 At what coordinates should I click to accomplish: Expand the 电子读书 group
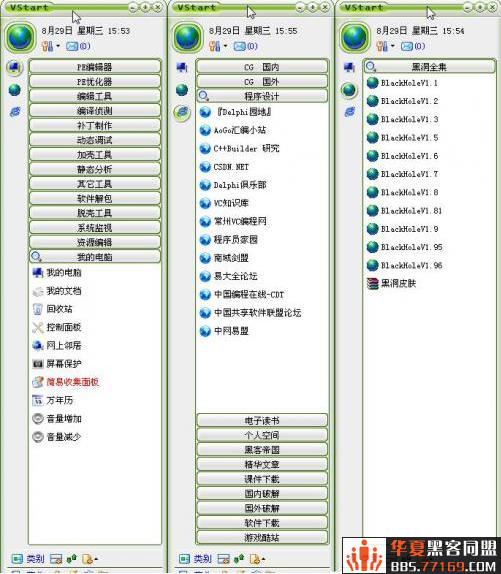pyautogui.click(x=262, y=421)
